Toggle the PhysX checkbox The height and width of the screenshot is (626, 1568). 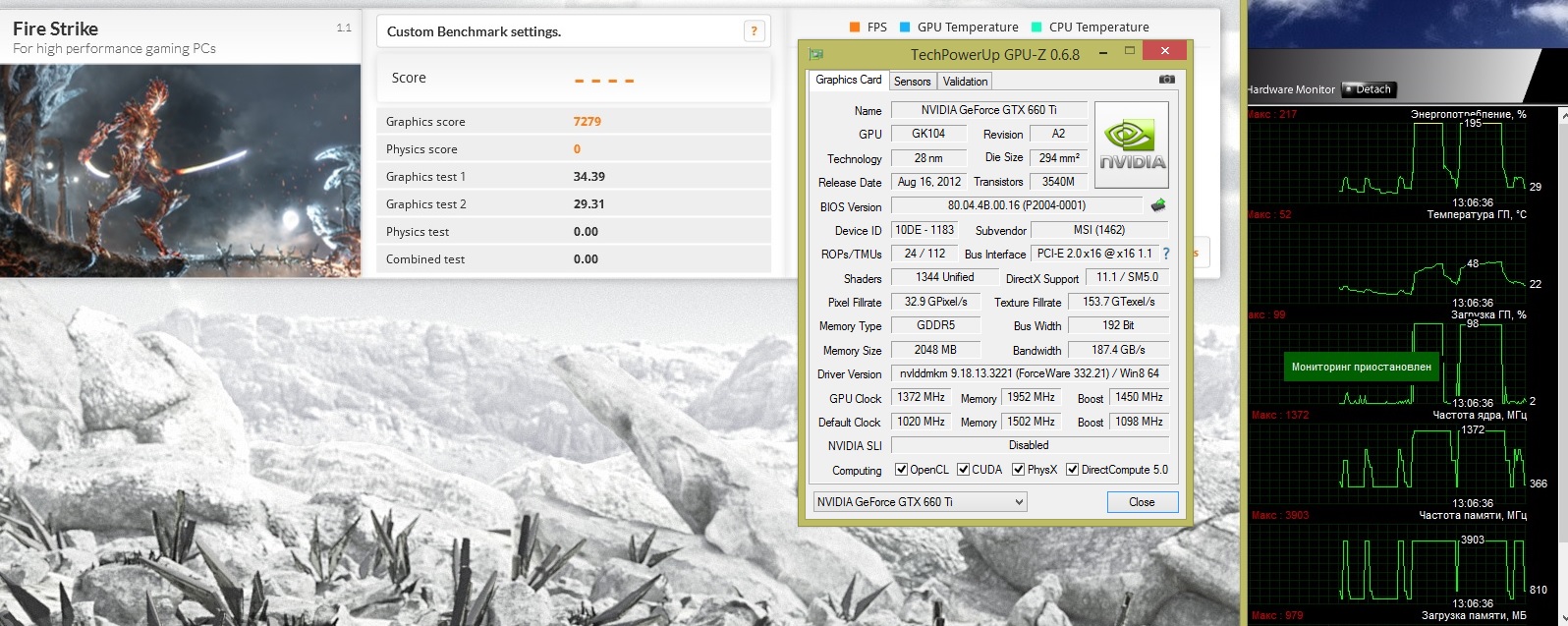click(x=1019, y=470)
